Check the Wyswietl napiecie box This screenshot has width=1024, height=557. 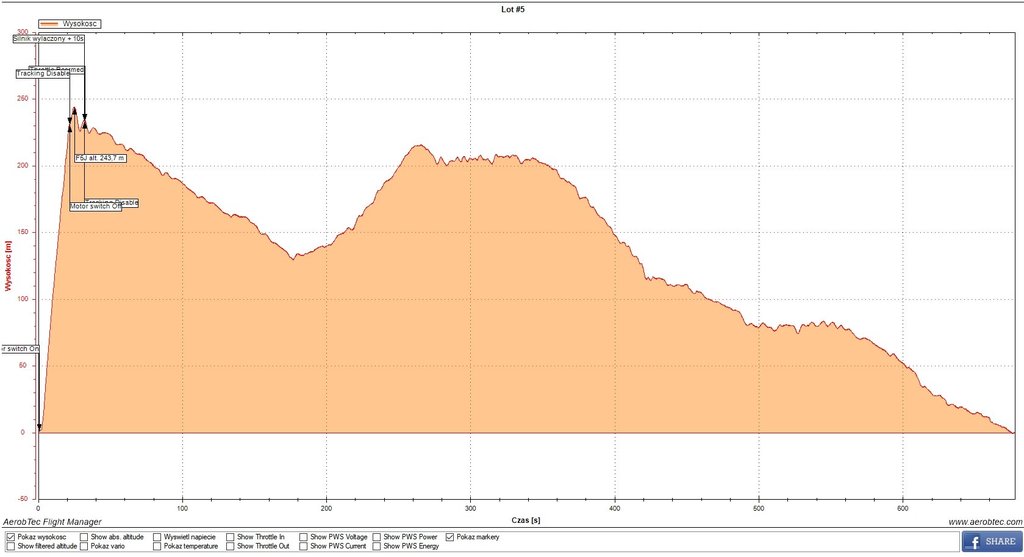coord(157,537)
